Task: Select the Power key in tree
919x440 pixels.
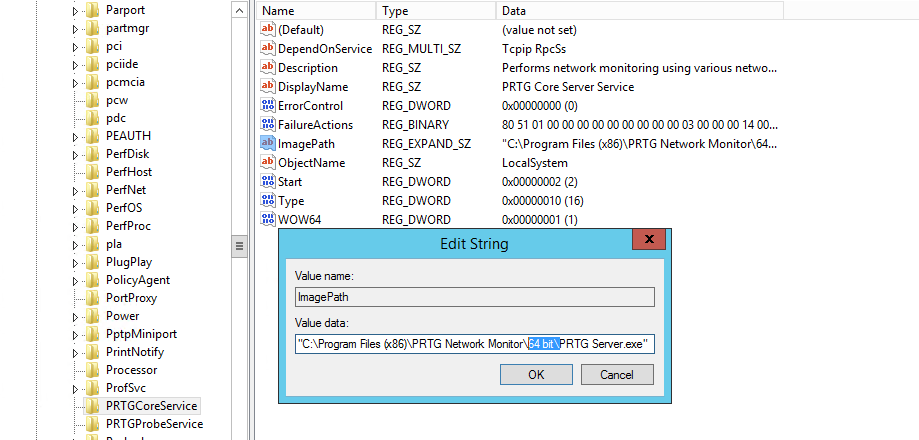Action: (122, 316)
